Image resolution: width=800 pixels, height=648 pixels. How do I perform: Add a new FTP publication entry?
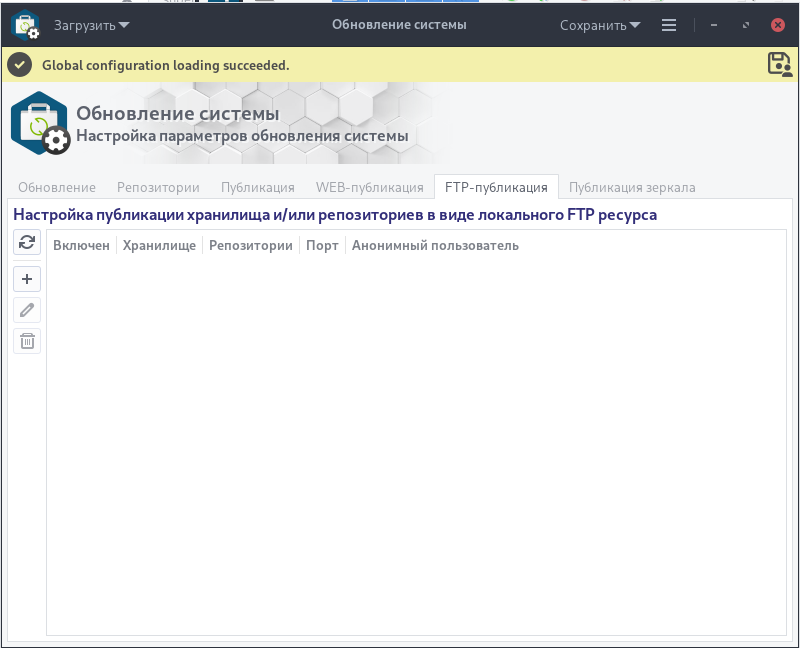(x=27, y=279)
